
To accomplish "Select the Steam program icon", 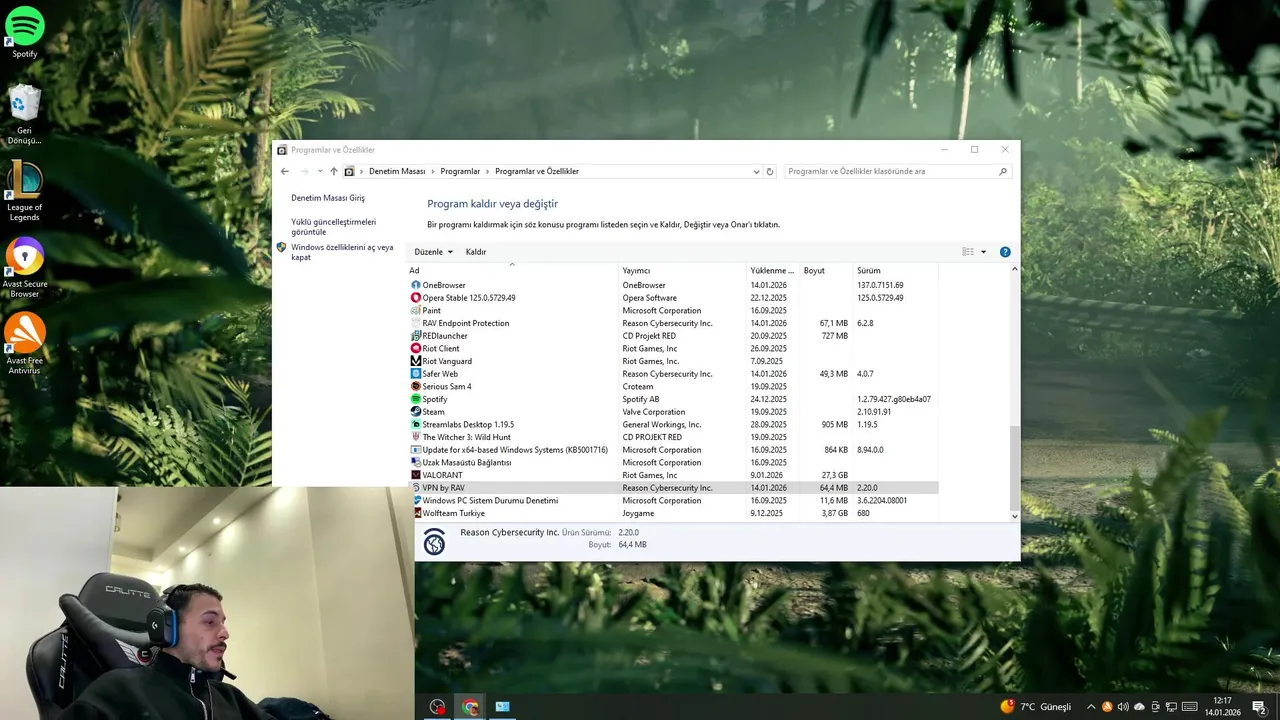I will 416,412.
